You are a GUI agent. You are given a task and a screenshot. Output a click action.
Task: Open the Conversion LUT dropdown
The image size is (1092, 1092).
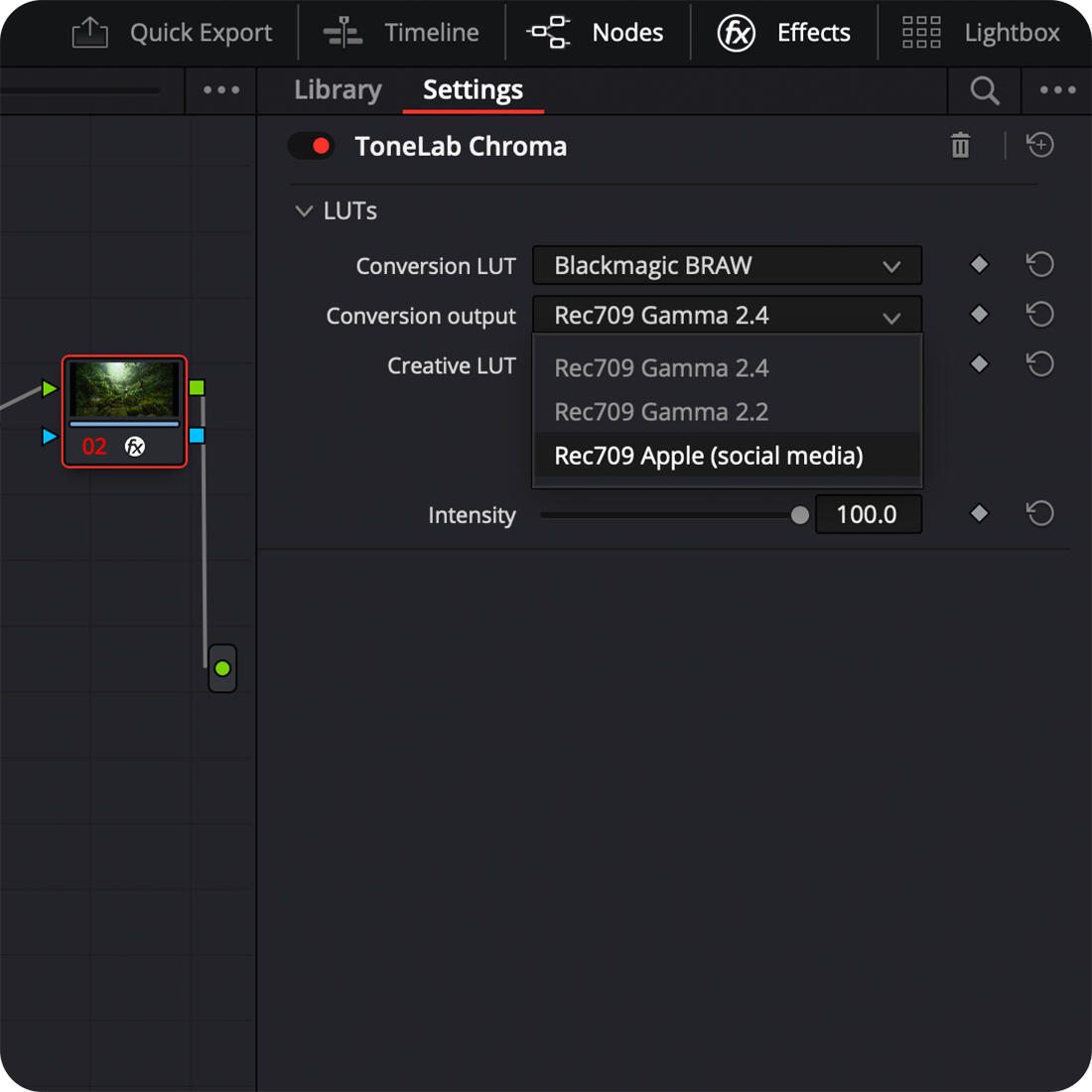pyautogui.click(x=727, y=265)
